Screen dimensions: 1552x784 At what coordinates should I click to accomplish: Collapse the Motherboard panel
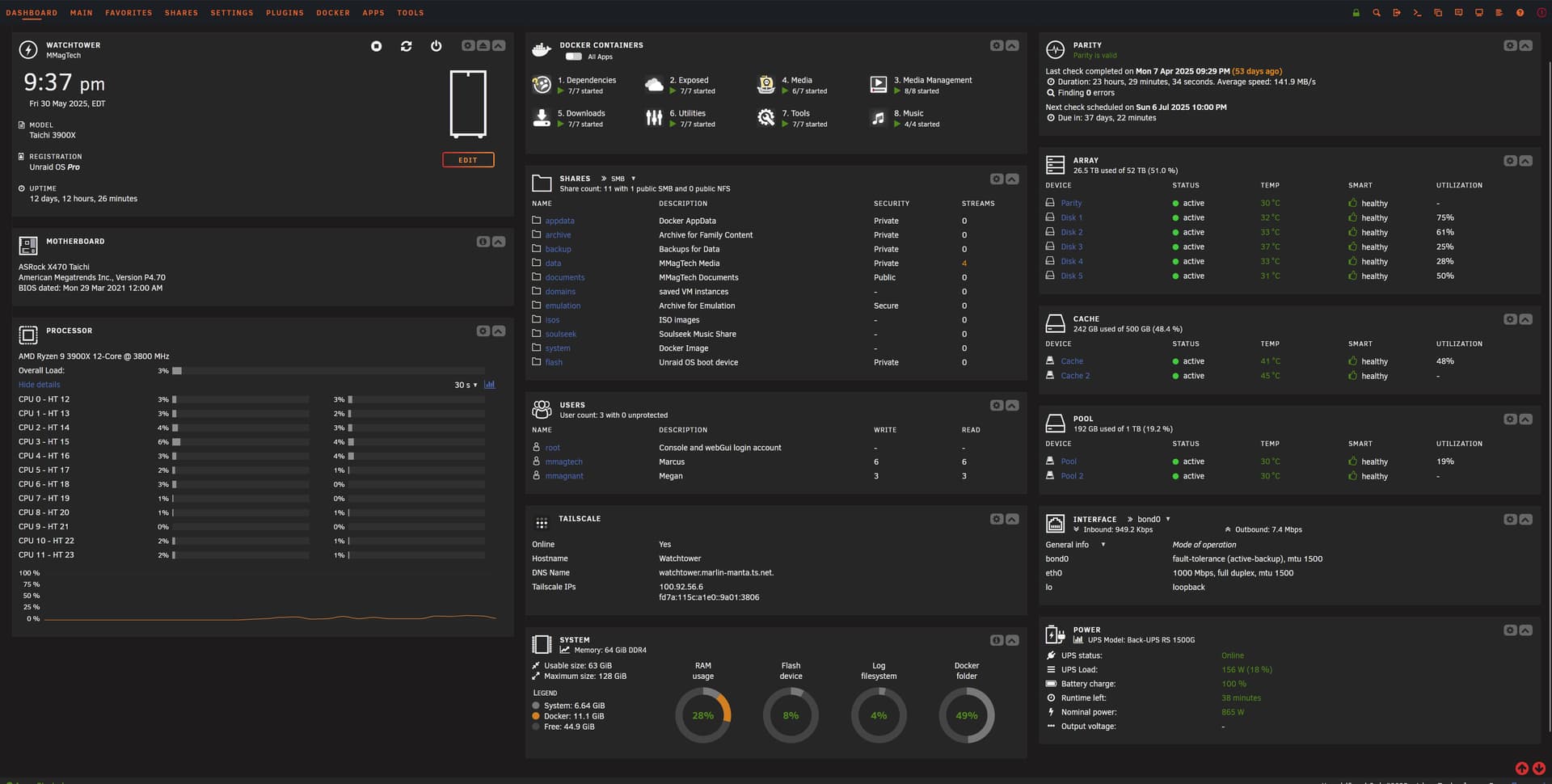click(x=499, y=242)
